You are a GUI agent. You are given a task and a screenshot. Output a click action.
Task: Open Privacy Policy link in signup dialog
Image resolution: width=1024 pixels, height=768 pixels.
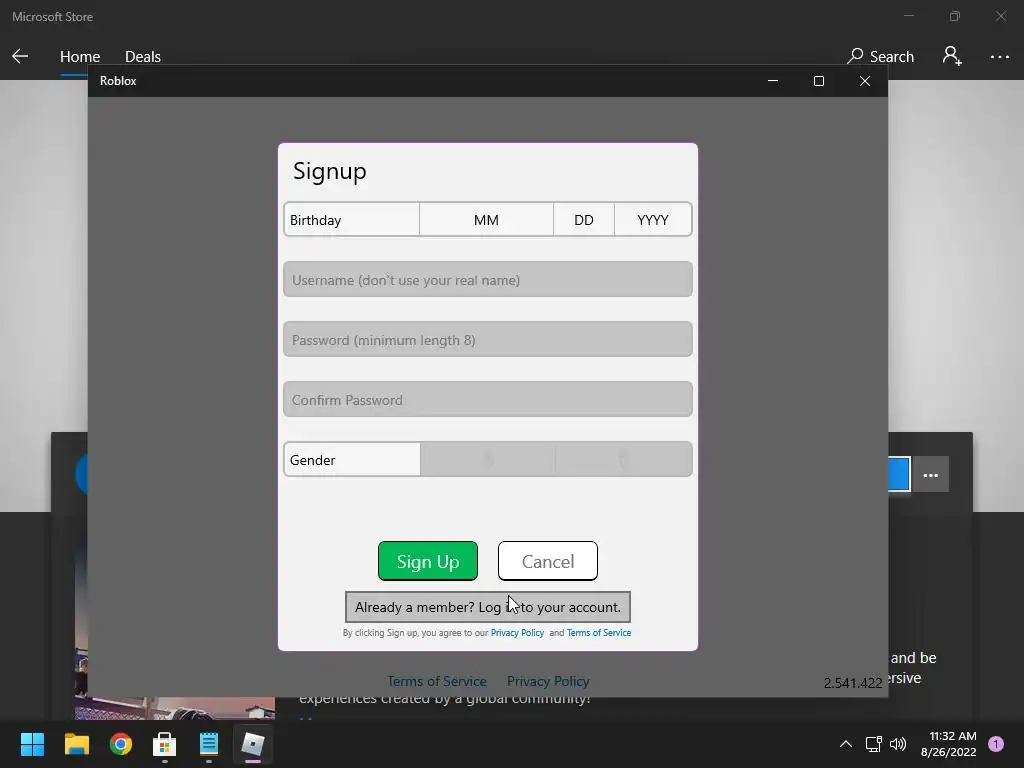(x=517, y=633)
